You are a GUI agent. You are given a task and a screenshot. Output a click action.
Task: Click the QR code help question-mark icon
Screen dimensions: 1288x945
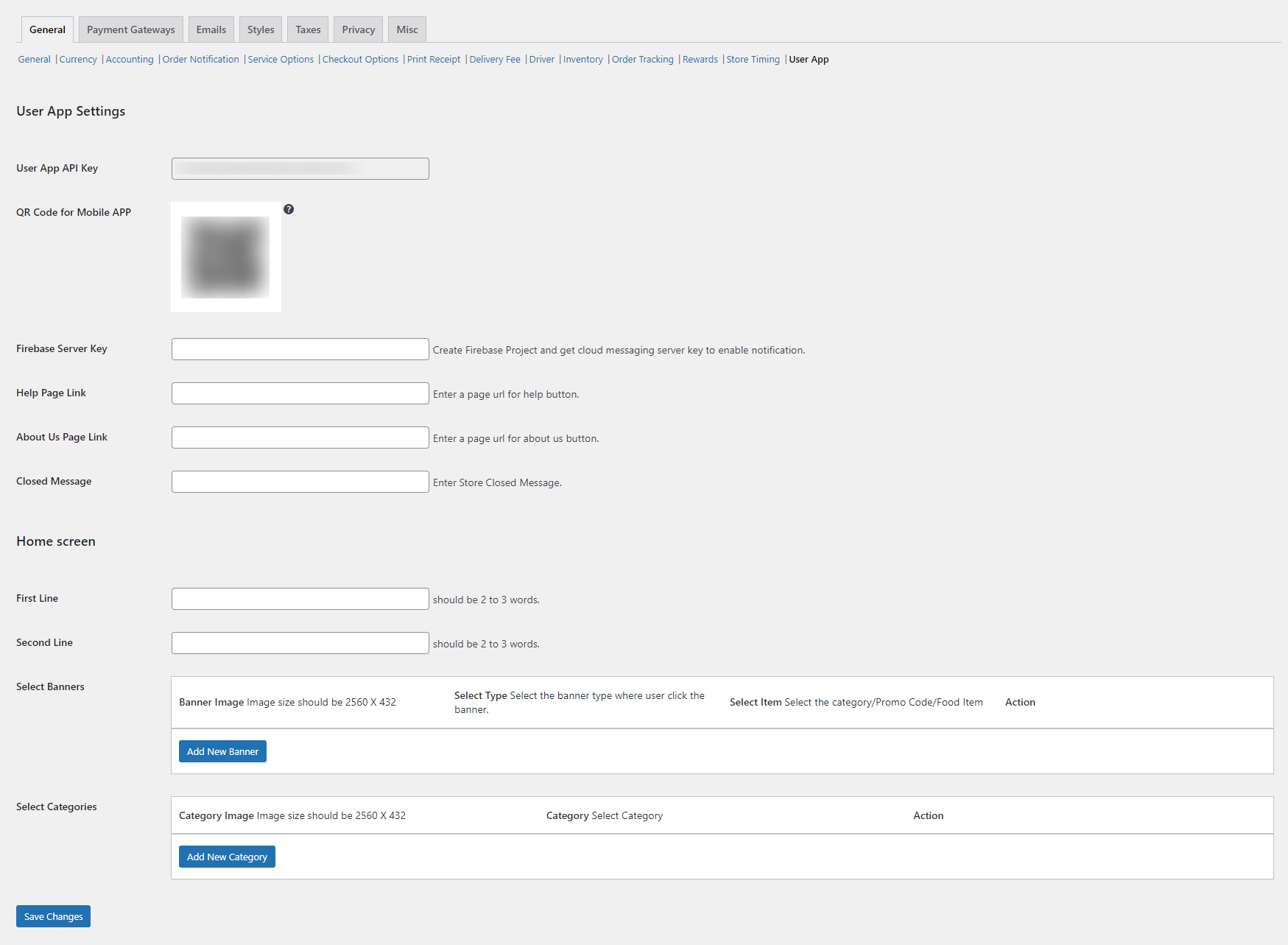[x=289, y=209]
